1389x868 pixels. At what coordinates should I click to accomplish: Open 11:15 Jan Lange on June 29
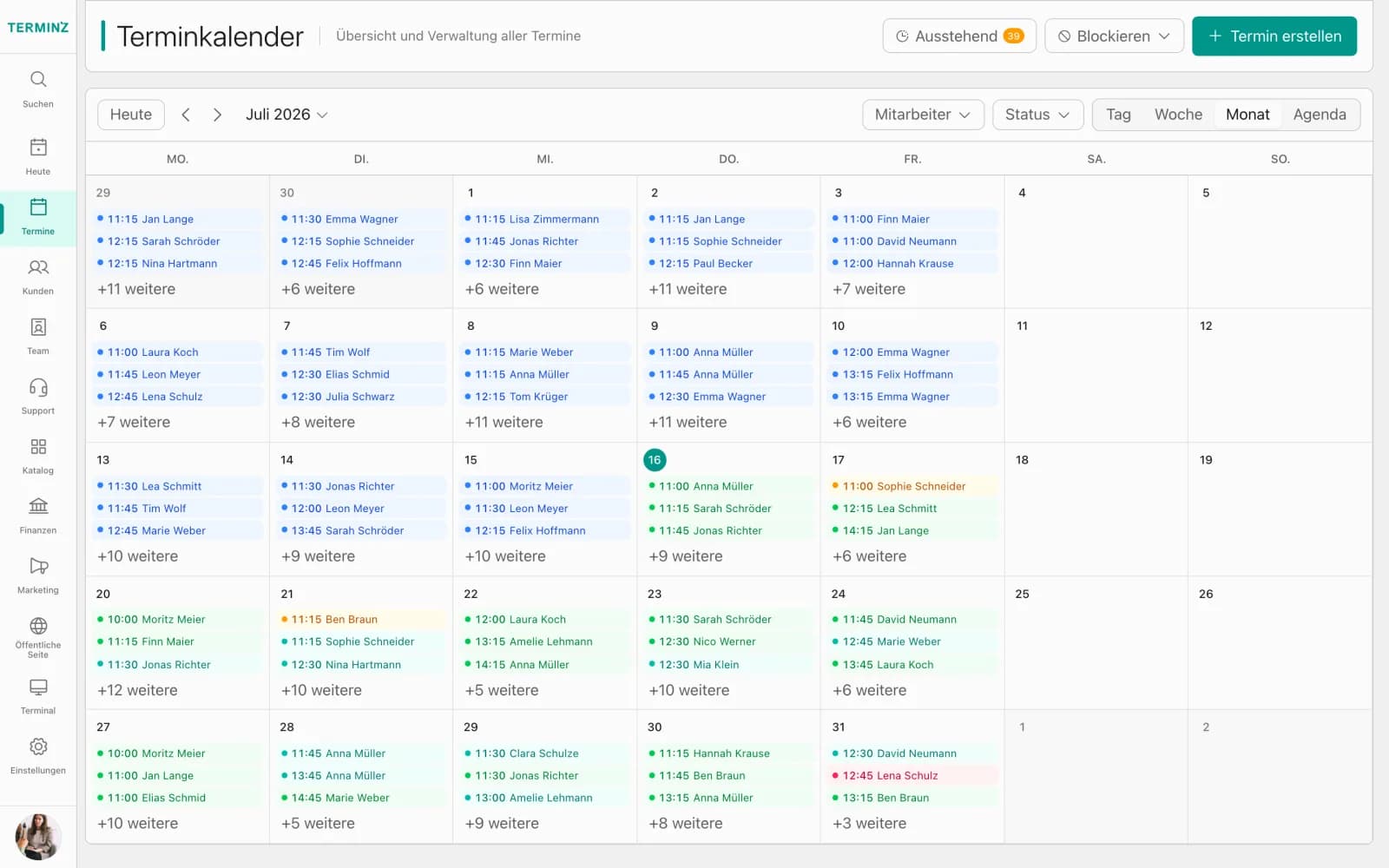pyautogui.click(x=178, y=220)
